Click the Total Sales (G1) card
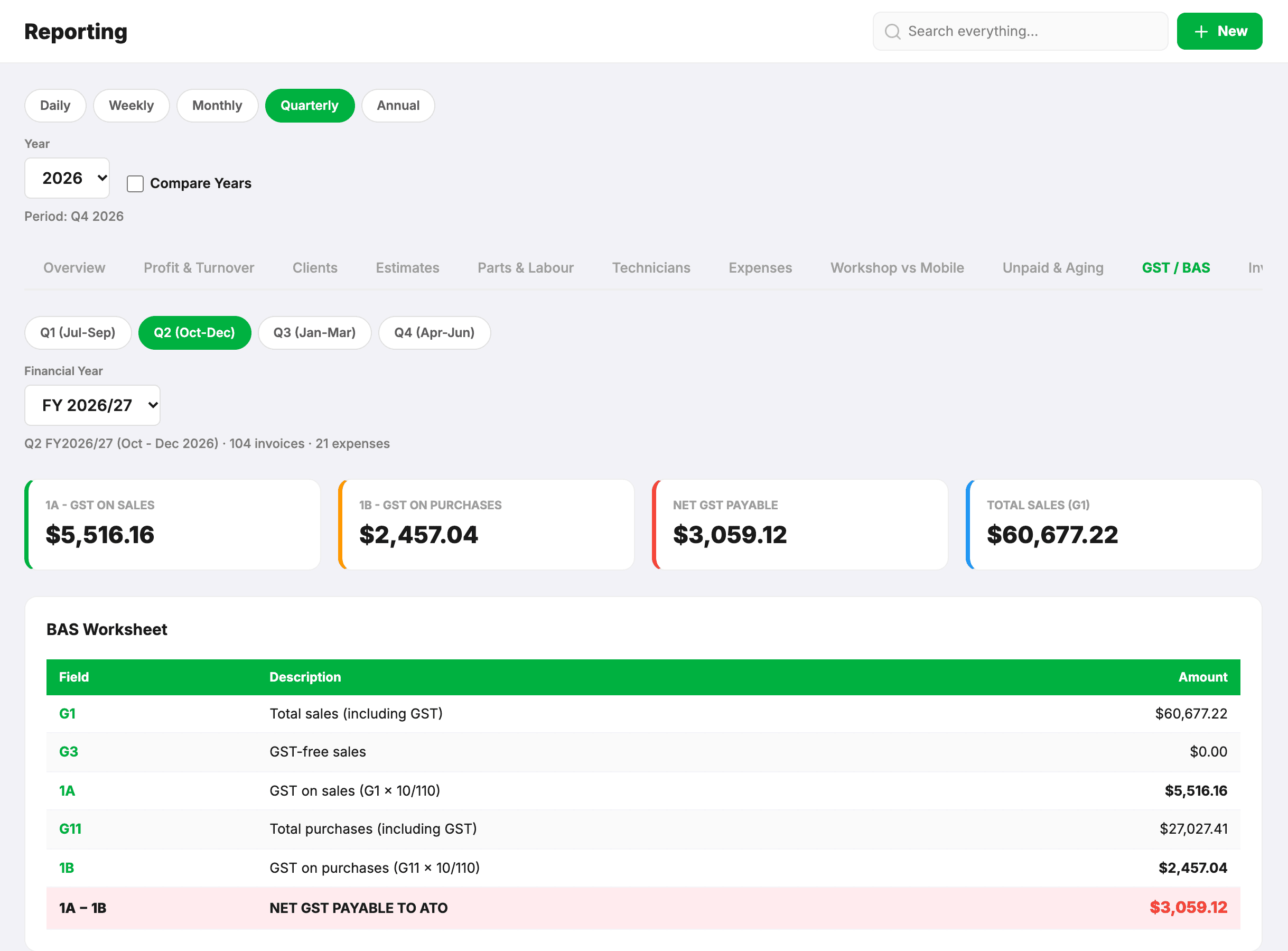Viewport: 1288px width, 951px height. point(1114,525)
